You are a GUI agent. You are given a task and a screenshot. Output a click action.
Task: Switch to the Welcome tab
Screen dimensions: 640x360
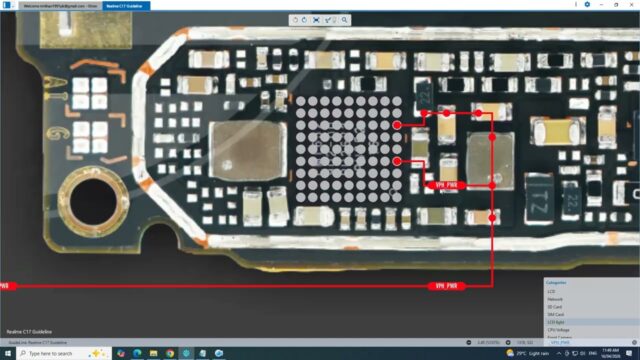60,6
